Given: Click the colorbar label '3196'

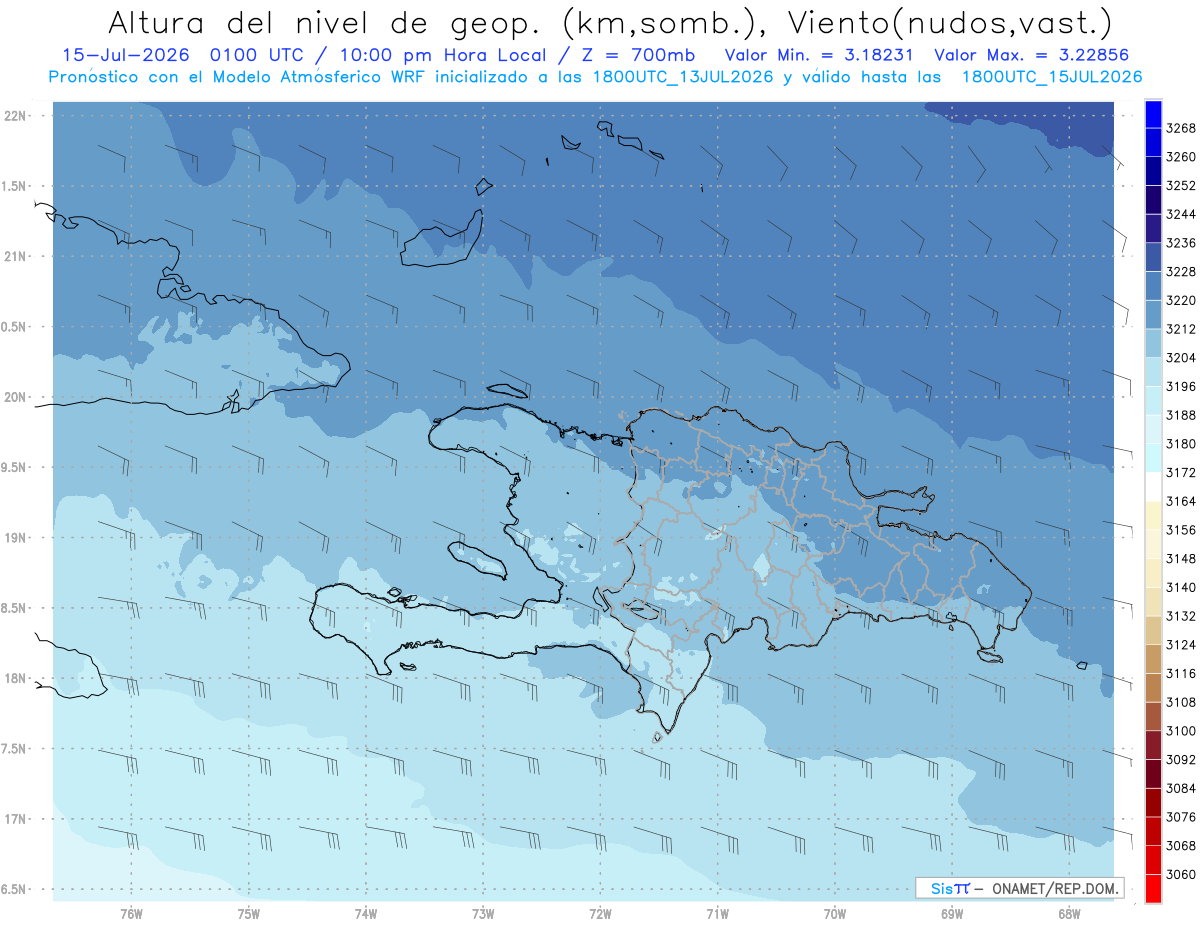Looking at the screenshot, I should click(1180, 386).
